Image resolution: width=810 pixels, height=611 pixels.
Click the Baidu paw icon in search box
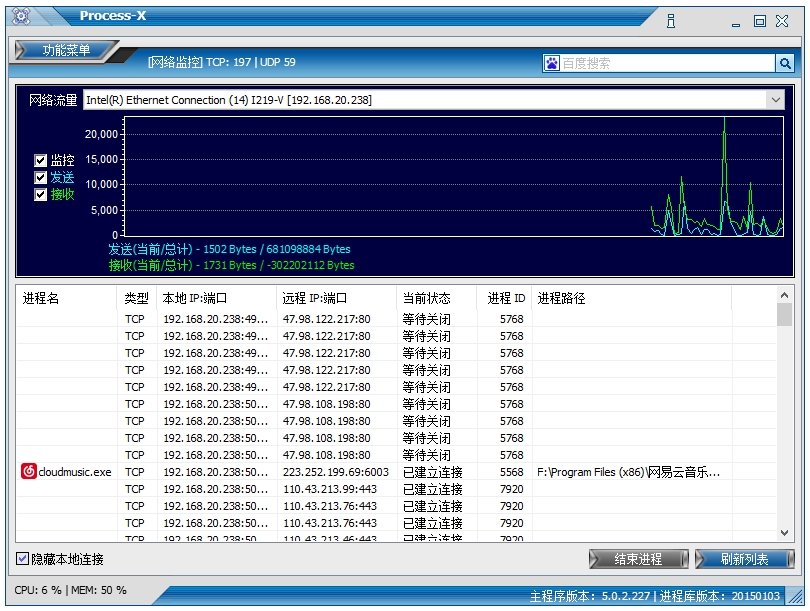point(552,64)
